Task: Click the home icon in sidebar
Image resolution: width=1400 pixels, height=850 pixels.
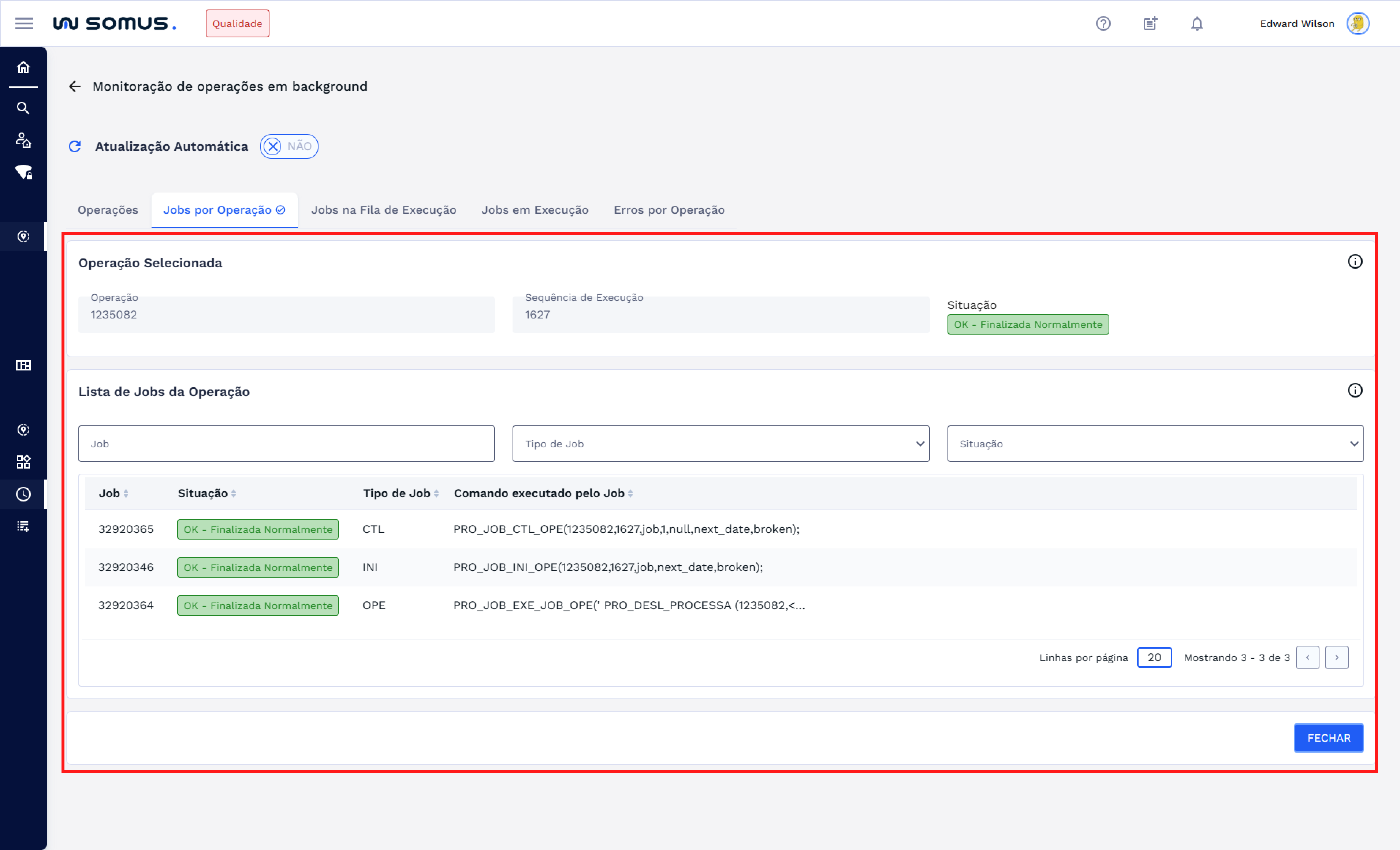Action: coord(23,68)
